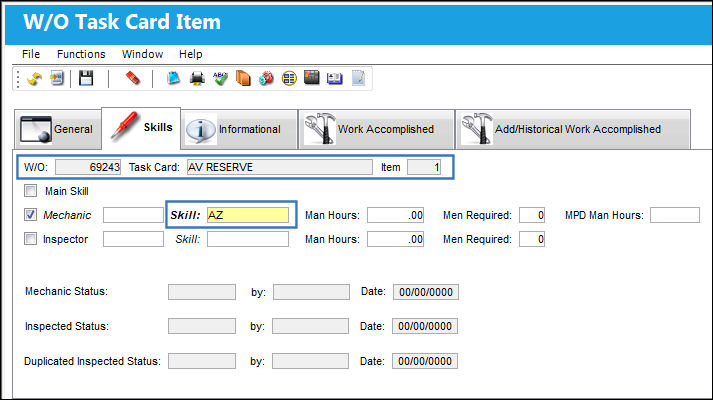Open the Help menu
The width and height of the screenshot is (713, 400).
point(191,54)
